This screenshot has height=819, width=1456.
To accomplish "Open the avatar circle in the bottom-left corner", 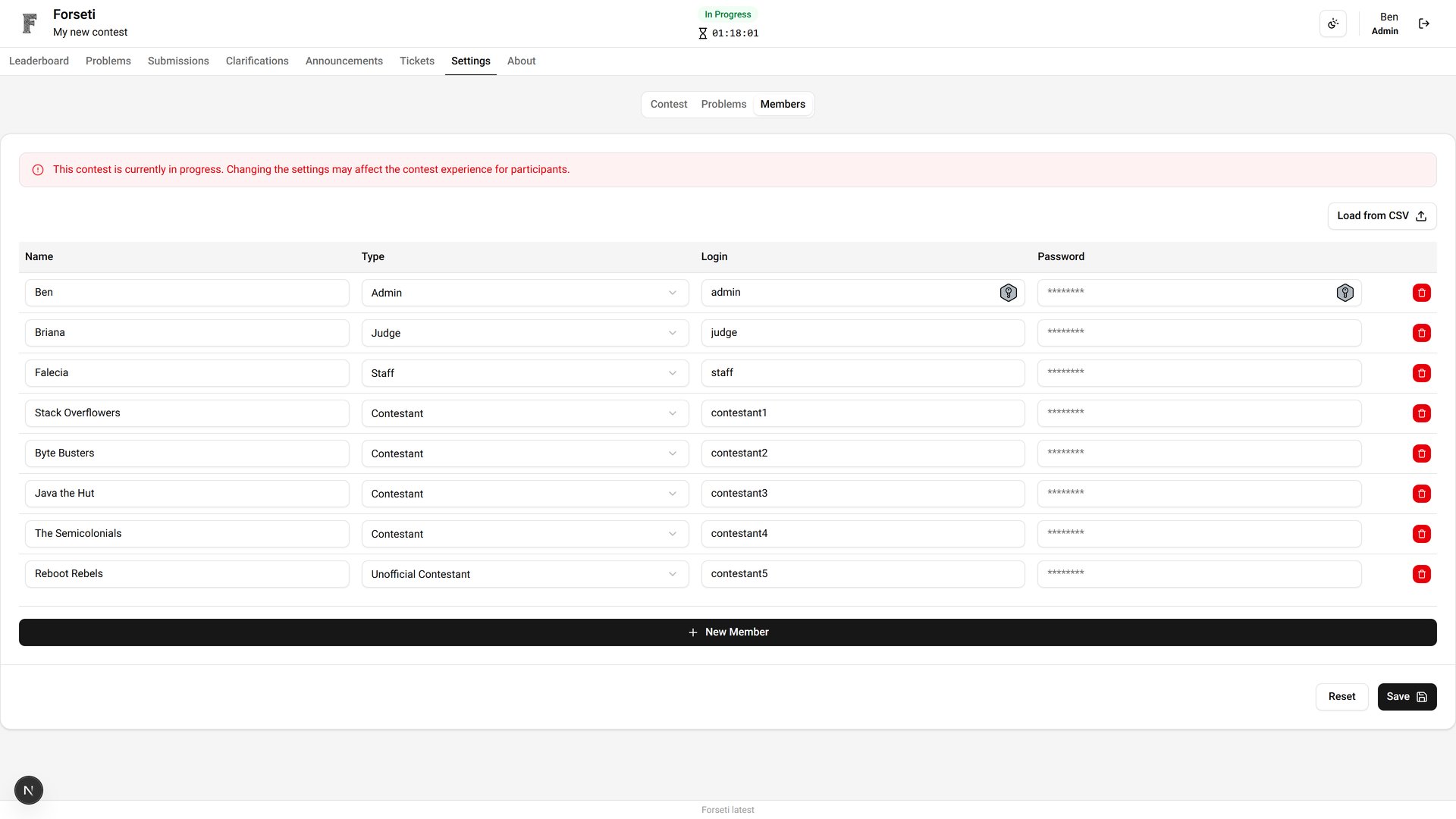I will pyautogui.click(x=28, y=789).
